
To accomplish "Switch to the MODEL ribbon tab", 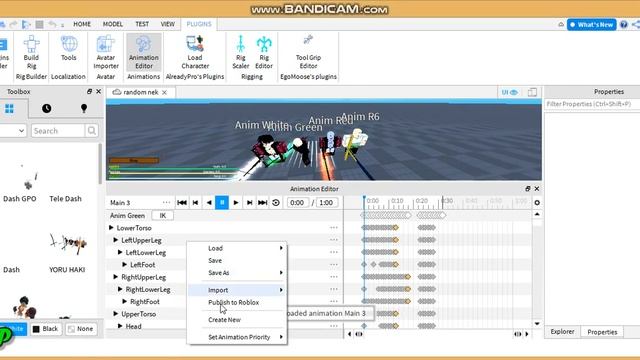I will tap(113, 24).
